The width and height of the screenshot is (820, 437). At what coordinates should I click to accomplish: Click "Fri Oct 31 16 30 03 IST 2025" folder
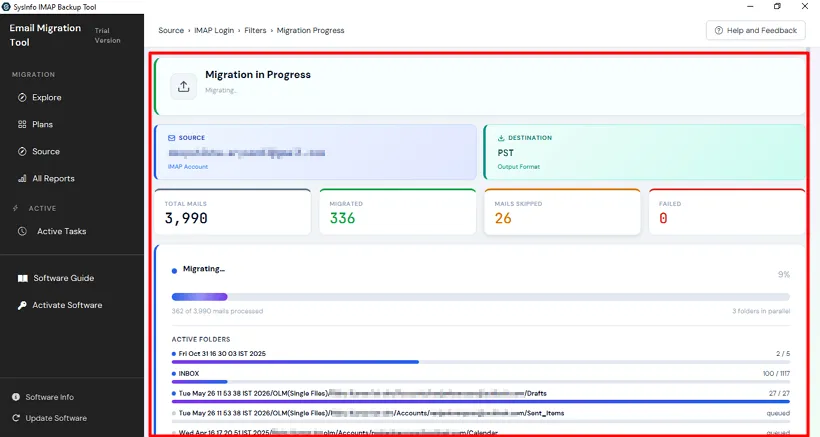click(x=222, y=354)
